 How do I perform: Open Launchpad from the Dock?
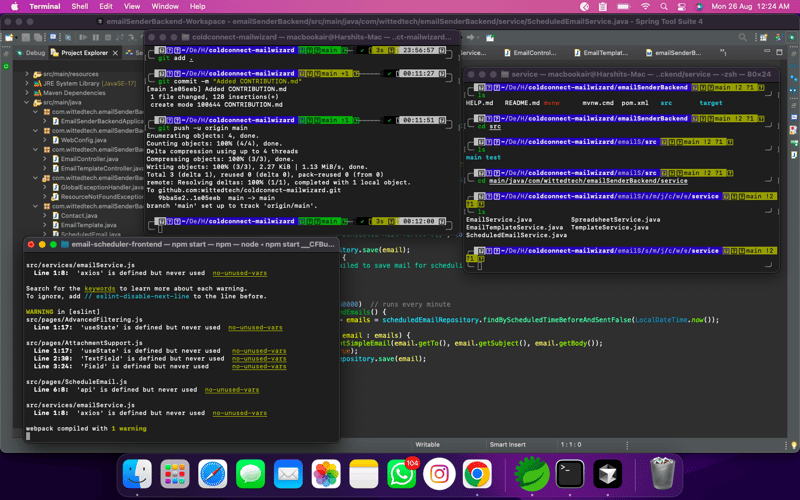click(x=175, y=474)
